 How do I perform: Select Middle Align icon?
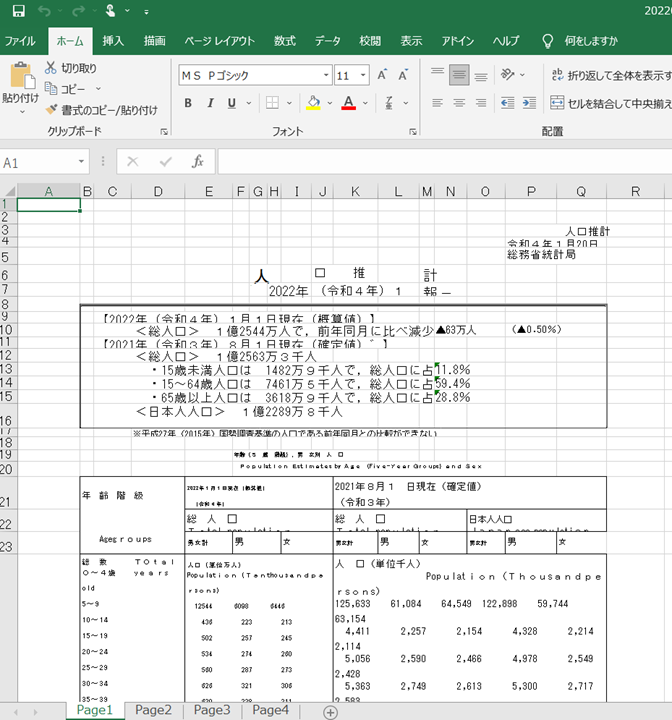click(x=459, y=75)
